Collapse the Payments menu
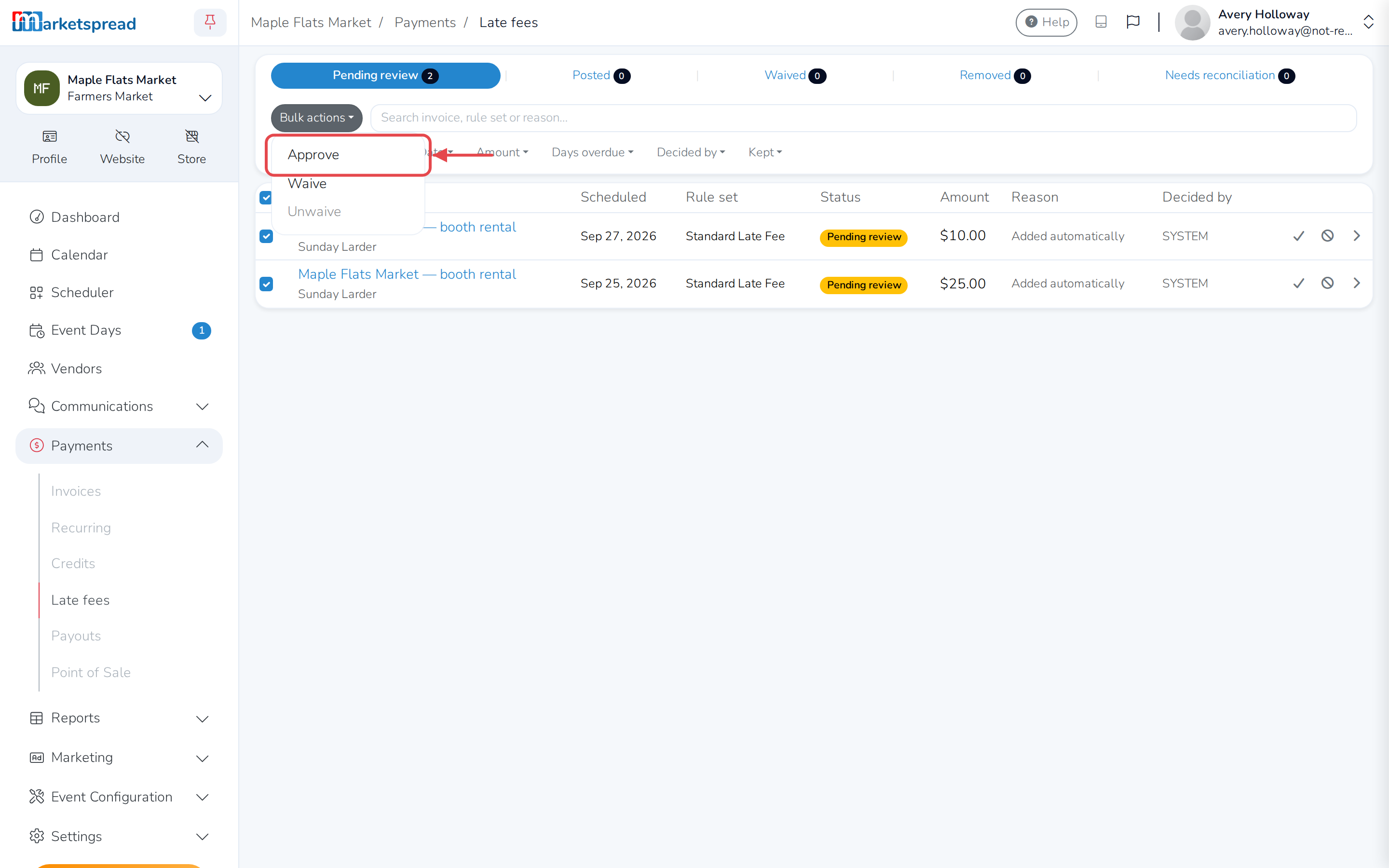The height and width of the screenshot is (868, 1389). point(119,446)
